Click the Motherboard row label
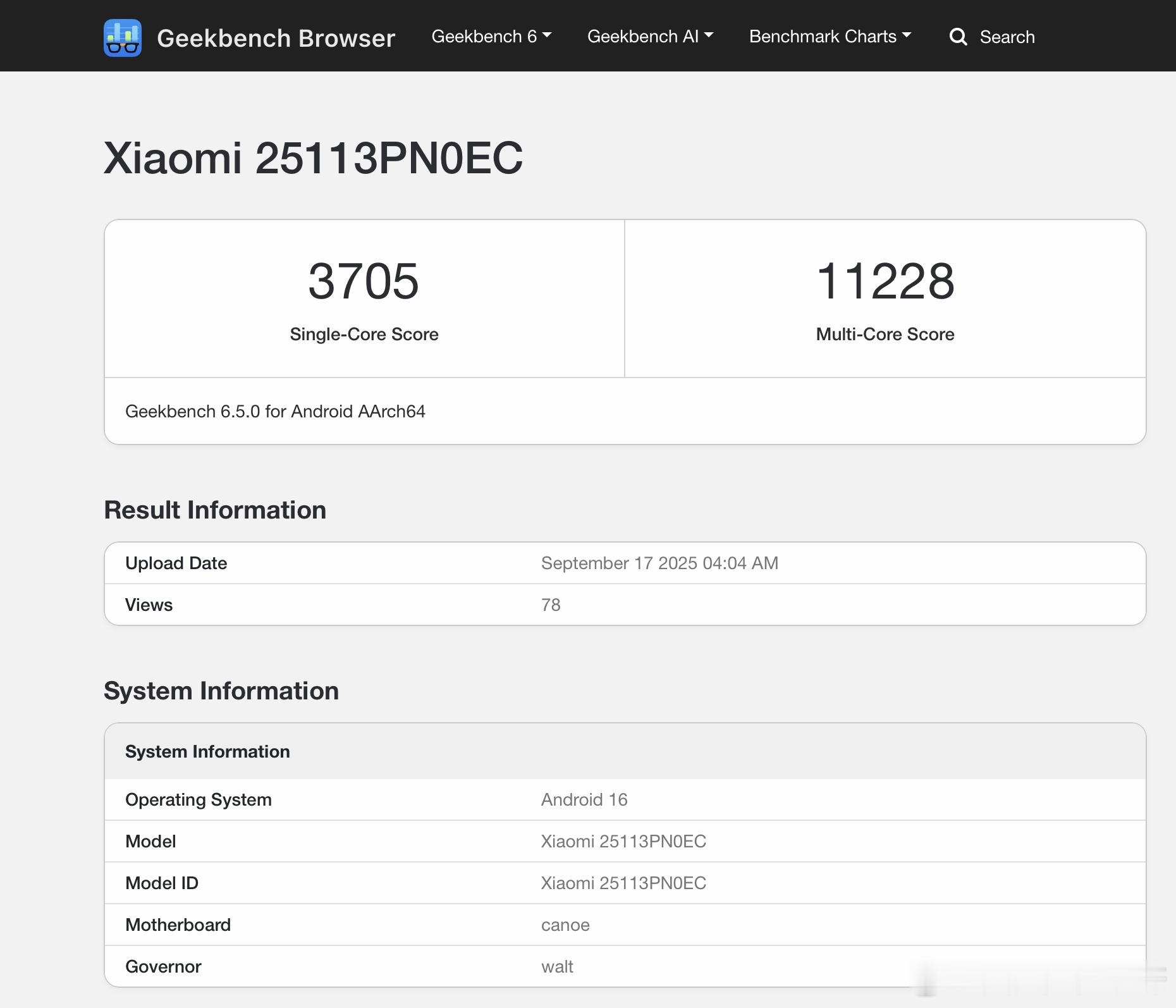This screenshot has height=1008, width=1176. [178, 925]
